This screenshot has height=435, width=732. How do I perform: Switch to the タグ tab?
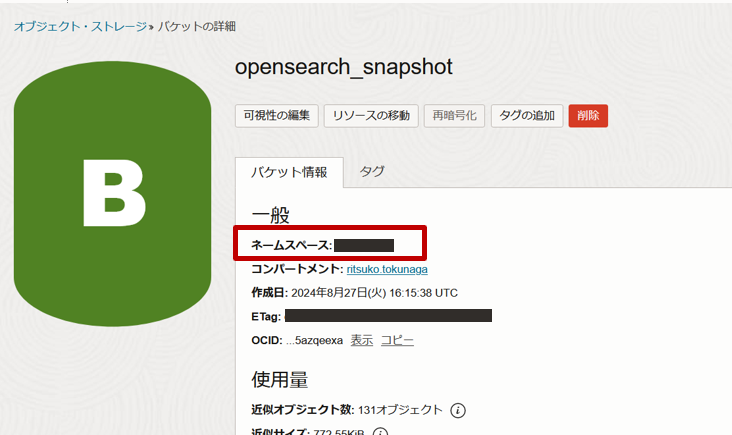372,171
